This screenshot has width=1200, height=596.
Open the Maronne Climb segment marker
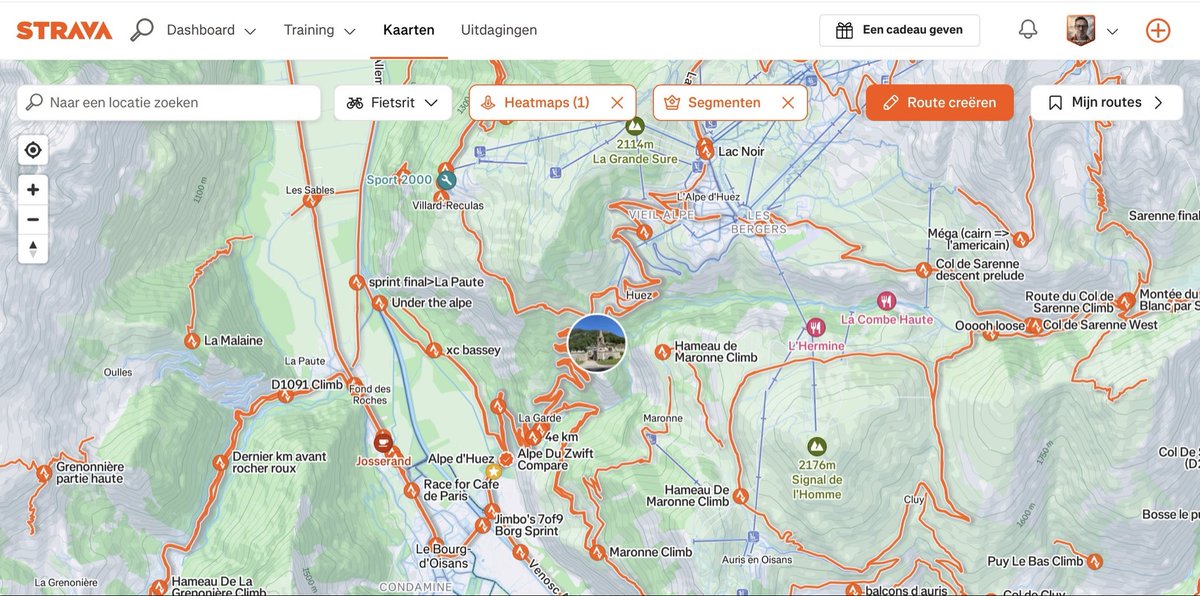coord(597,552)
